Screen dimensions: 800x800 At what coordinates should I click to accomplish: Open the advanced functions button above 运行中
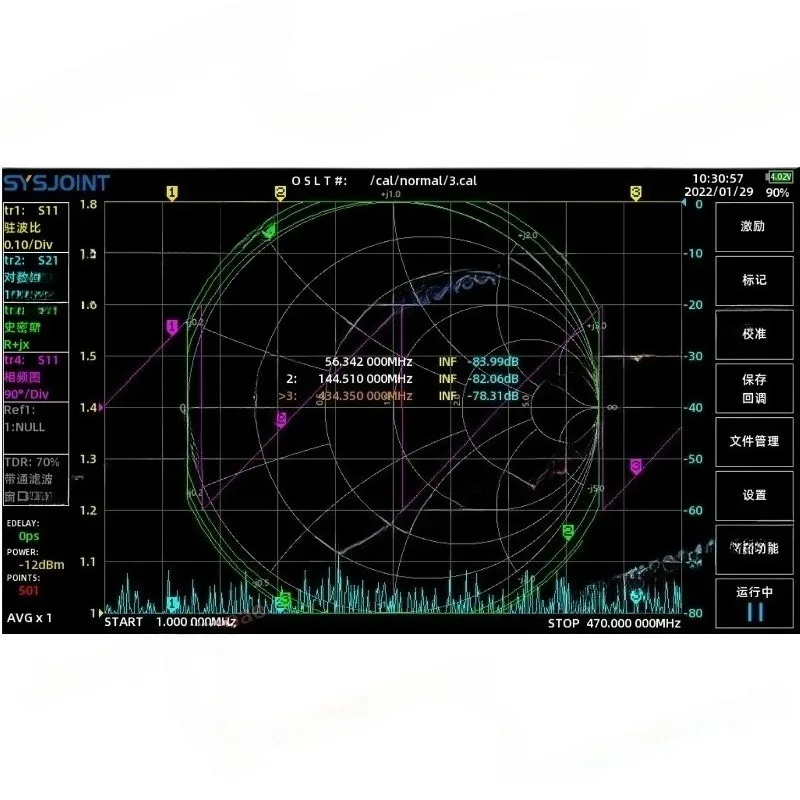[754, 549]
